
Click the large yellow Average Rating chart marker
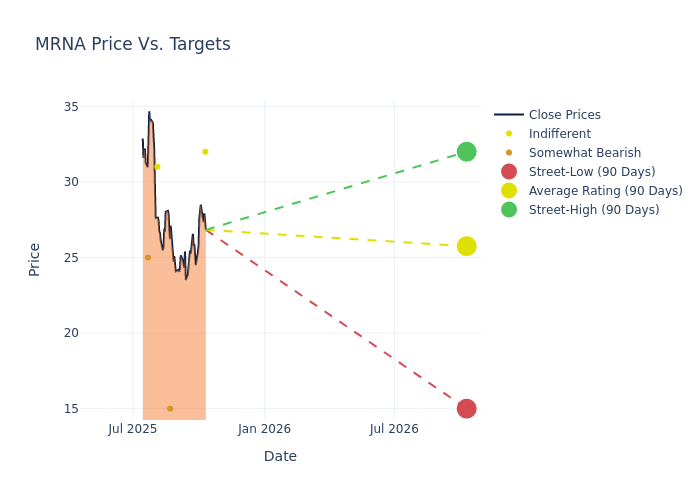[x=466, y=246]
